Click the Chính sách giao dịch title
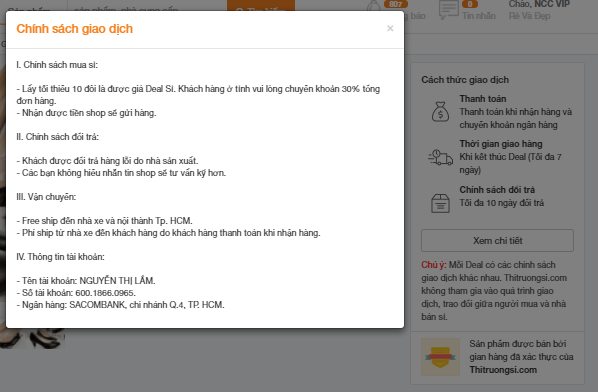Viewport: 598px width, 392px height. click(x=74, y=29)
